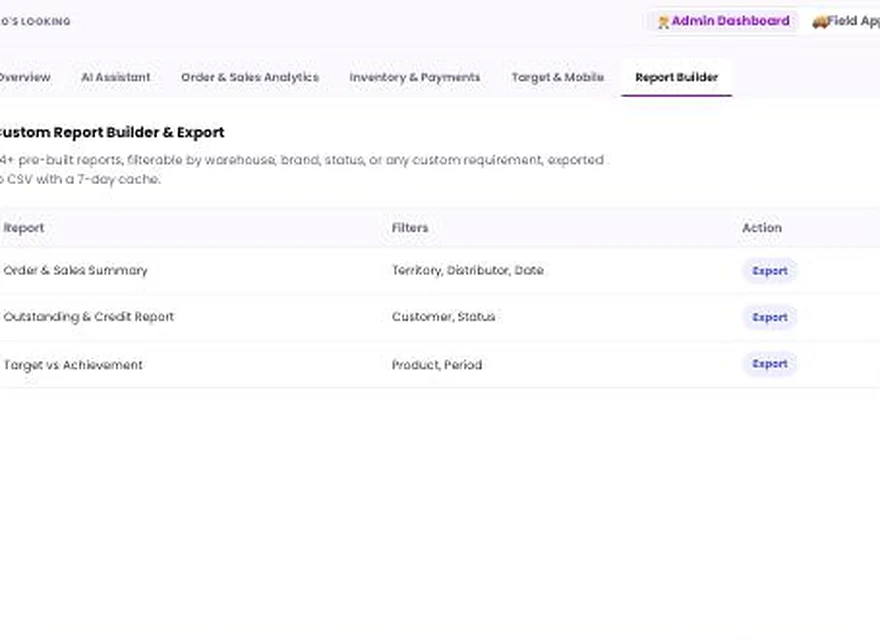This screenshot has width=880, height=640.
Task: Click the Admin Dashboard button
Action: tap(723, 21)
